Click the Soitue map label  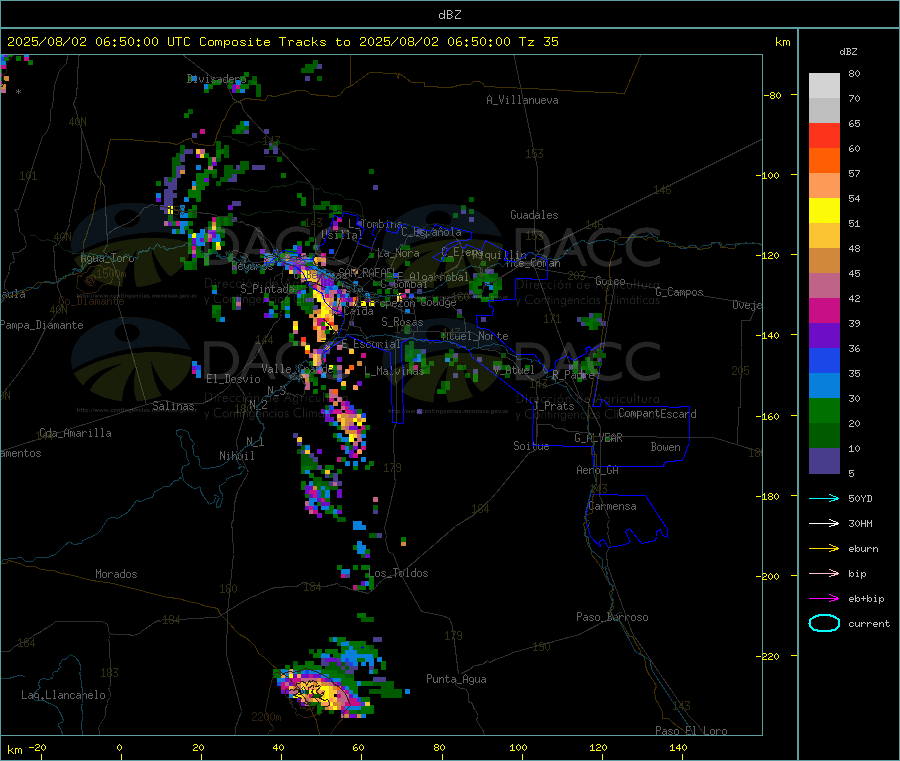pyautogui.click(x=531, y=446)
